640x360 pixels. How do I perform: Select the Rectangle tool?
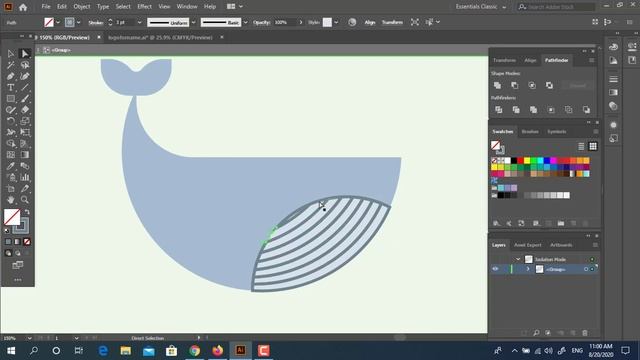pyautogui.click(x=11, y=99)
